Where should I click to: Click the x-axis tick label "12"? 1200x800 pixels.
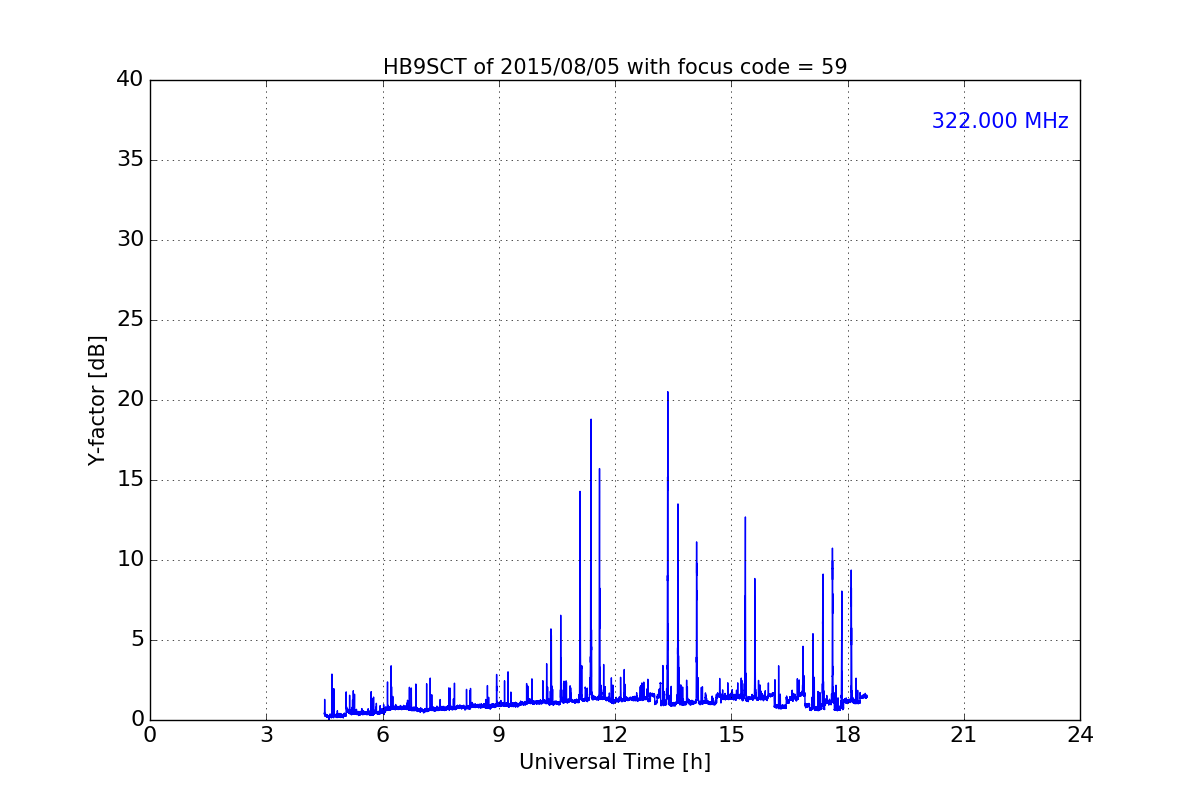(x=615, y=735)
